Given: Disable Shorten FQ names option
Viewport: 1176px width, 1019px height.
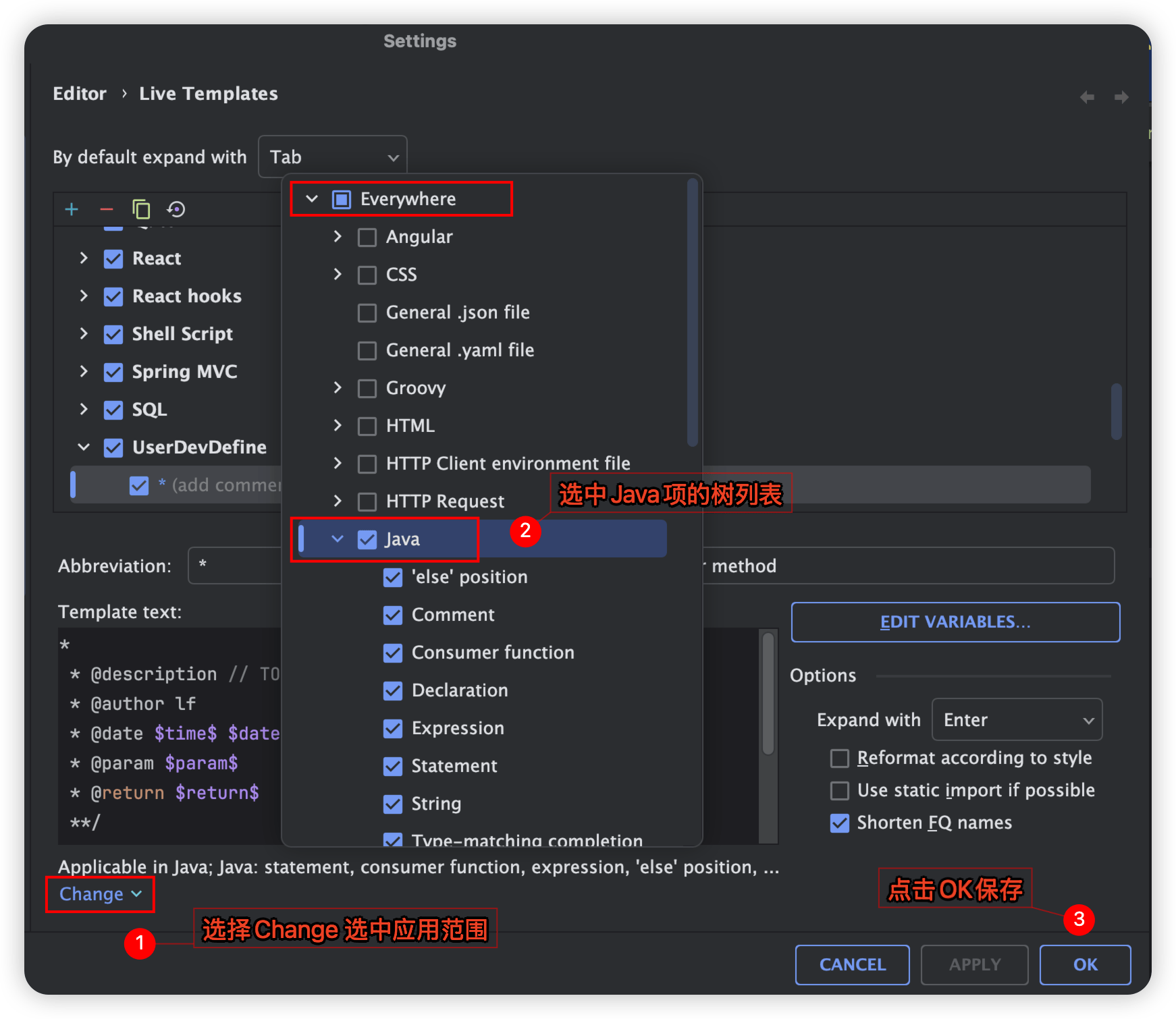Looking at the screenshot, I should [x=840, y=823].
